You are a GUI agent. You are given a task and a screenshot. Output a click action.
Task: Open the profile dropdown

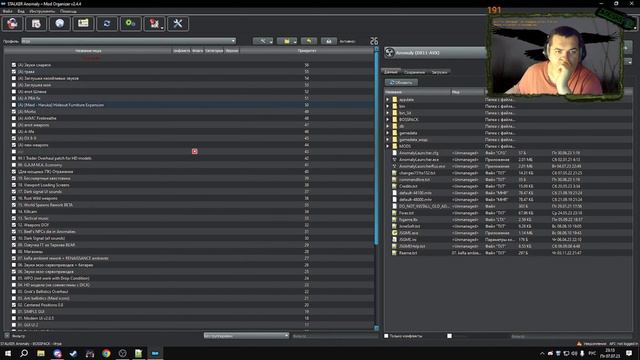129,41
